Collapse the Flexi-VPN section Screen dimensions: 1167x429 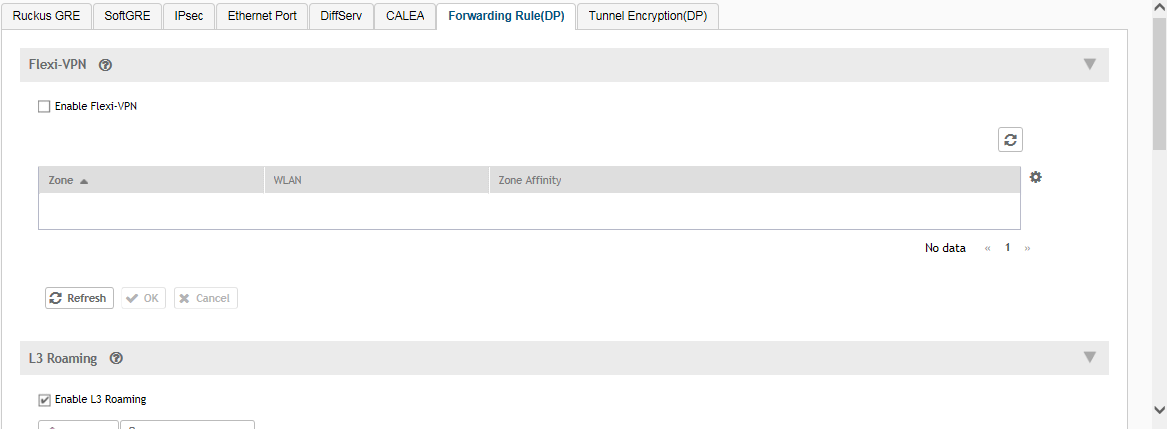click(1090, 65)
